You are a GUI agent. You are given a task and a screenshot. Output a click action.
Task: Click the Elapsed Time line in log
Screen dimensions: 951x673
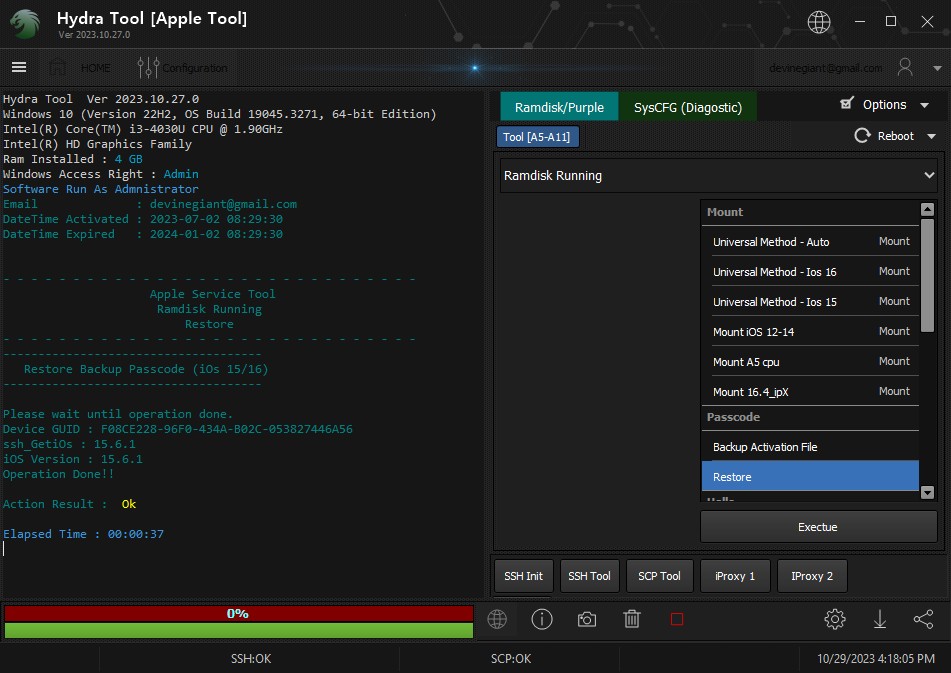point(83,534)
